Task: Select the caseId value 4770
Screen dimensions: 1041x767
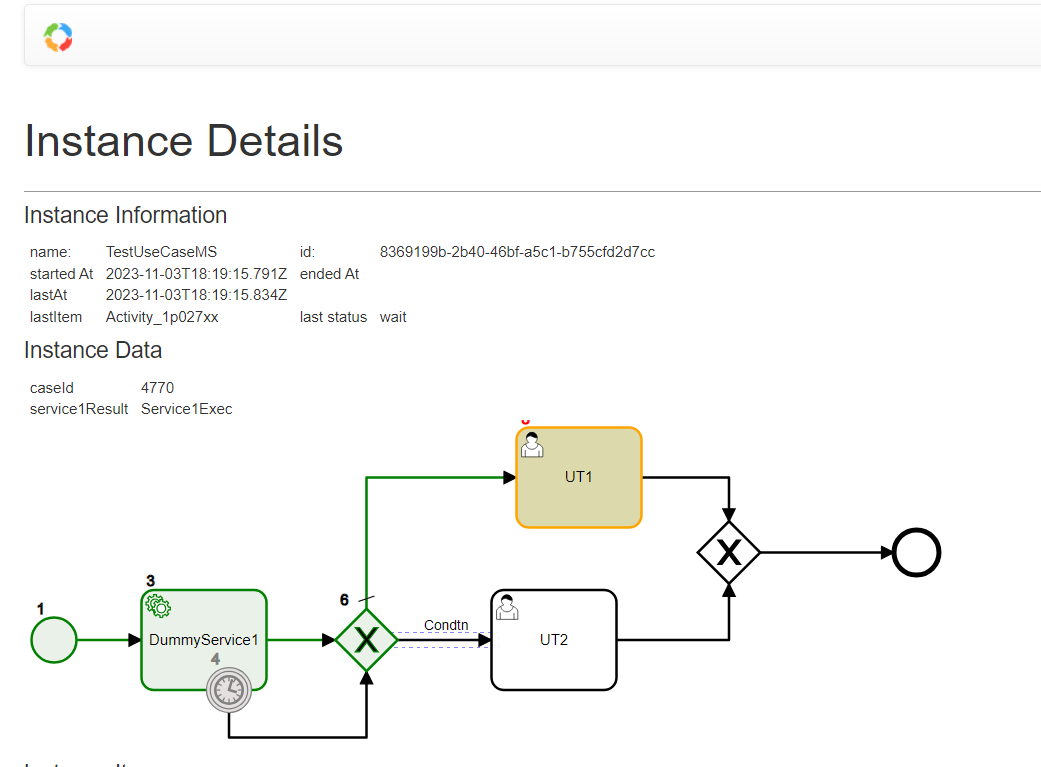Action: (157, 387)
